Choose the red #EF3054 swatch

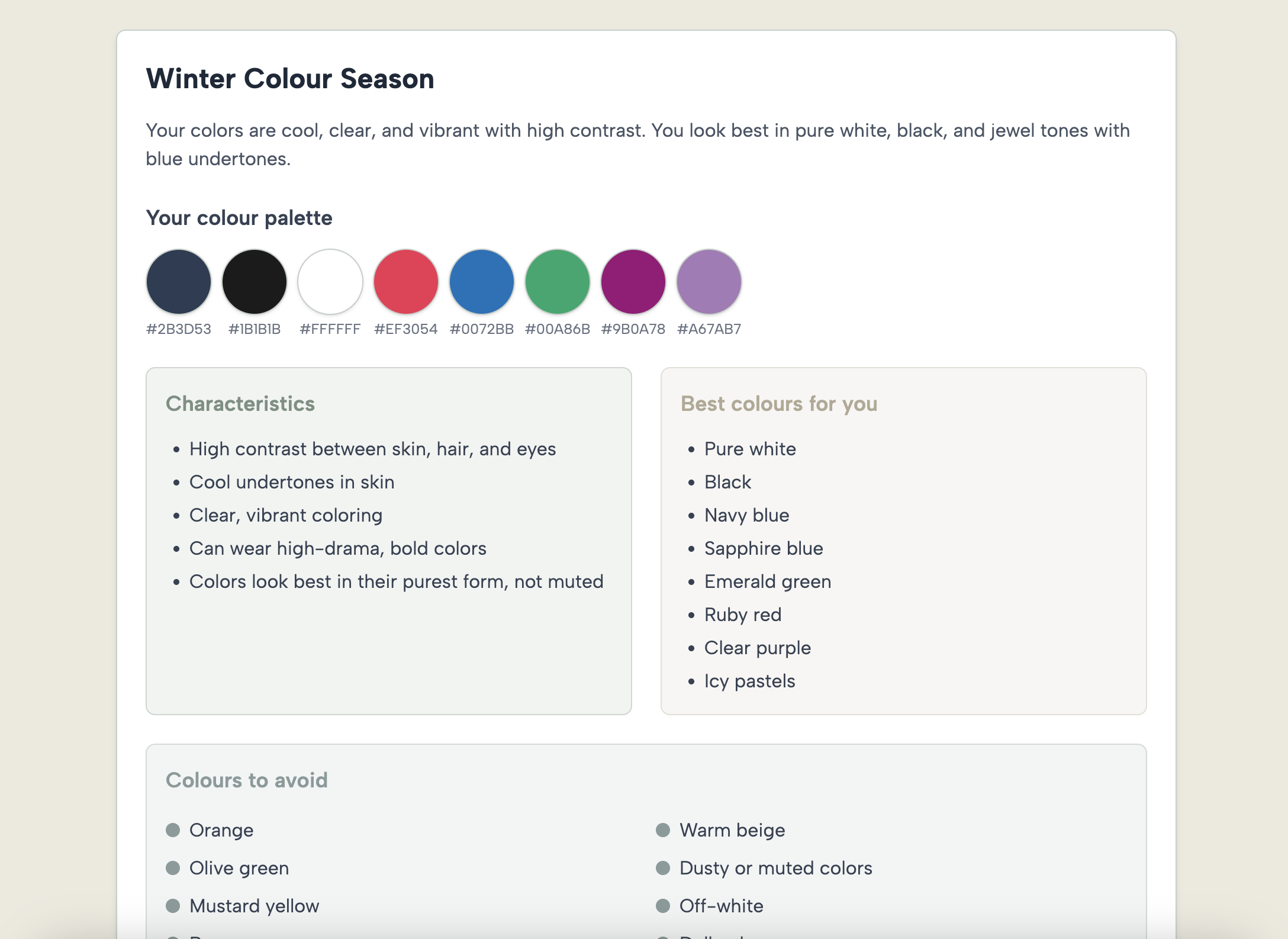[x=406, y=282]
